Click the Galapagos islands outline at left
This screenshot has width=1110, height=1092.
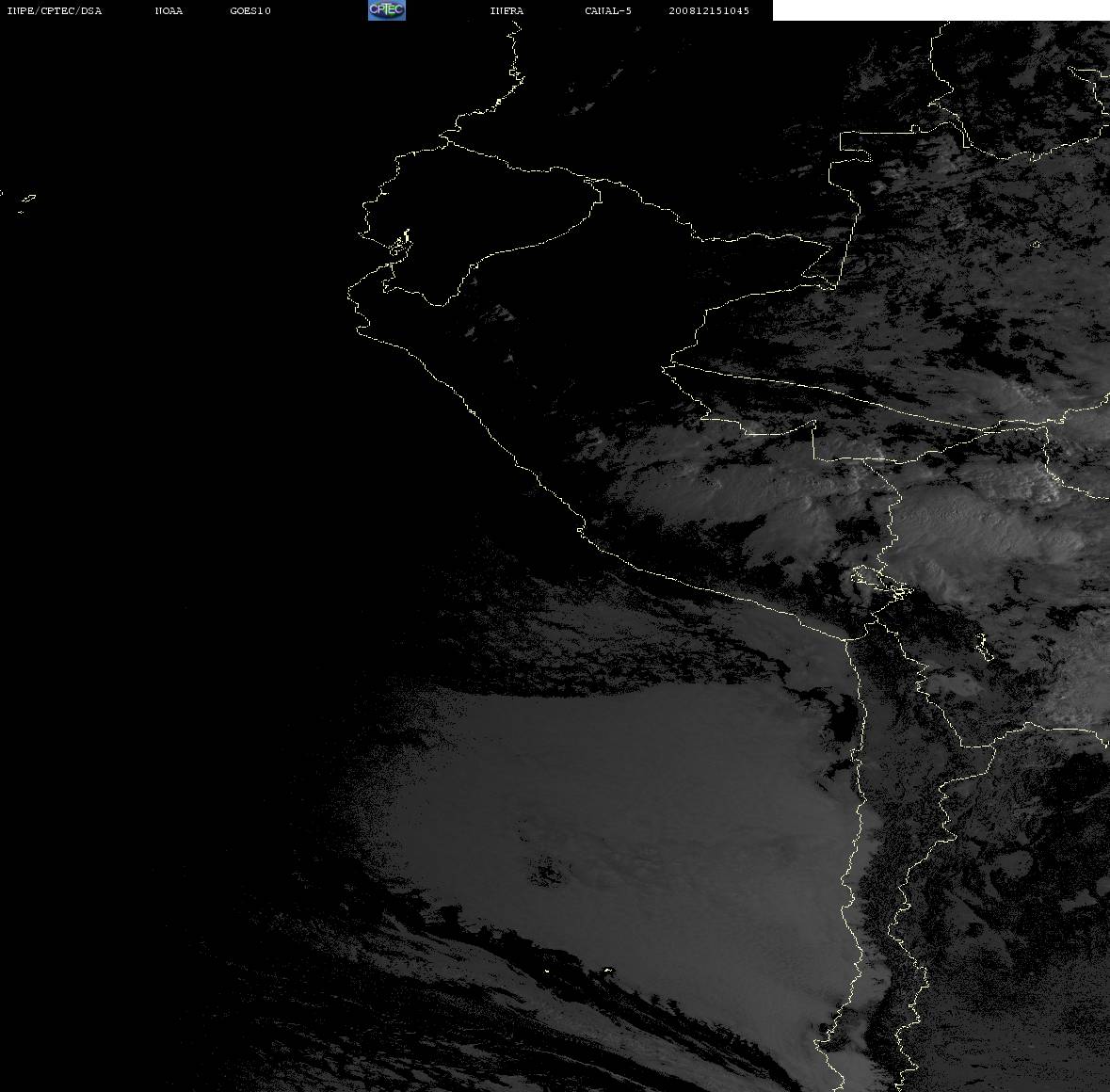click(x=26, y=202)
